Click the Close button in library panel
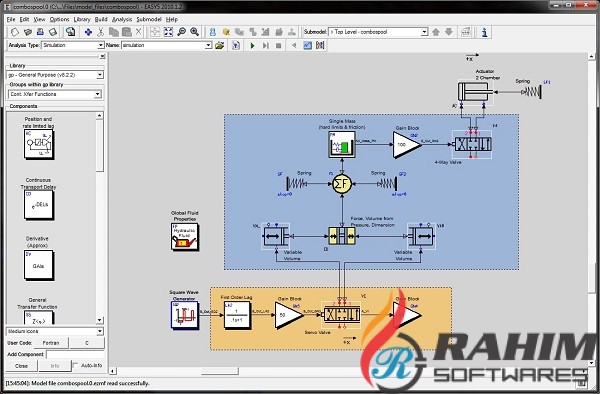 click(x=21, y=366)
